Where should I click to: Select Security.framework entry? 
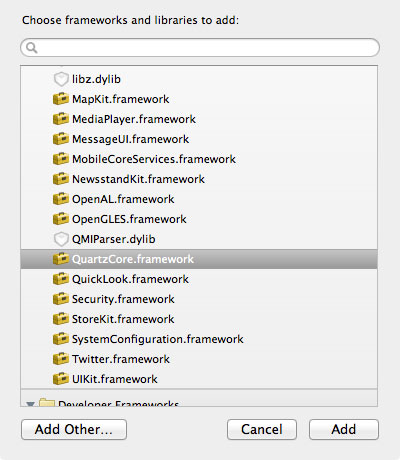point(199,299)
